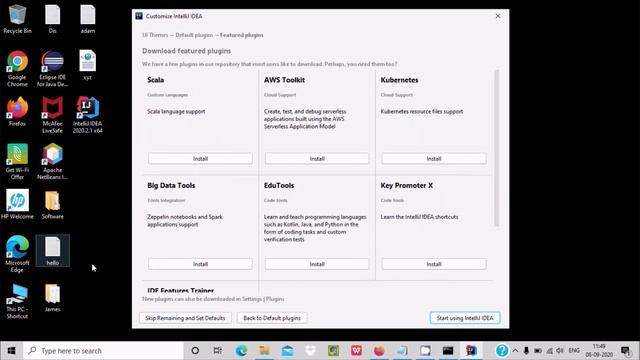The image size is (640, 360).
Task: Install the Scala plugin
Action: click(200, 159)
